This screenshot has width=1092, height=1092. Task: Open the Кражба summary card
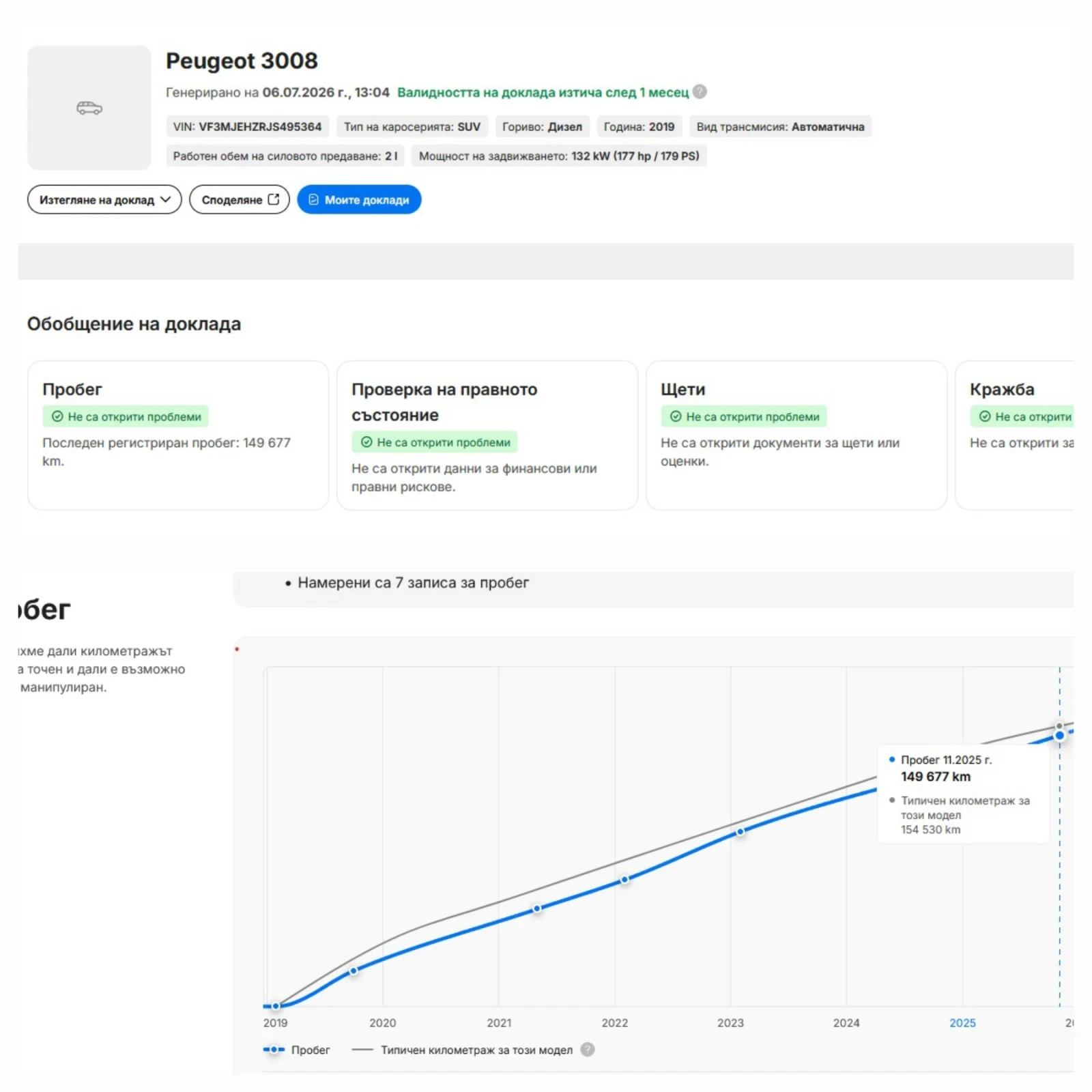(1015, 435)
